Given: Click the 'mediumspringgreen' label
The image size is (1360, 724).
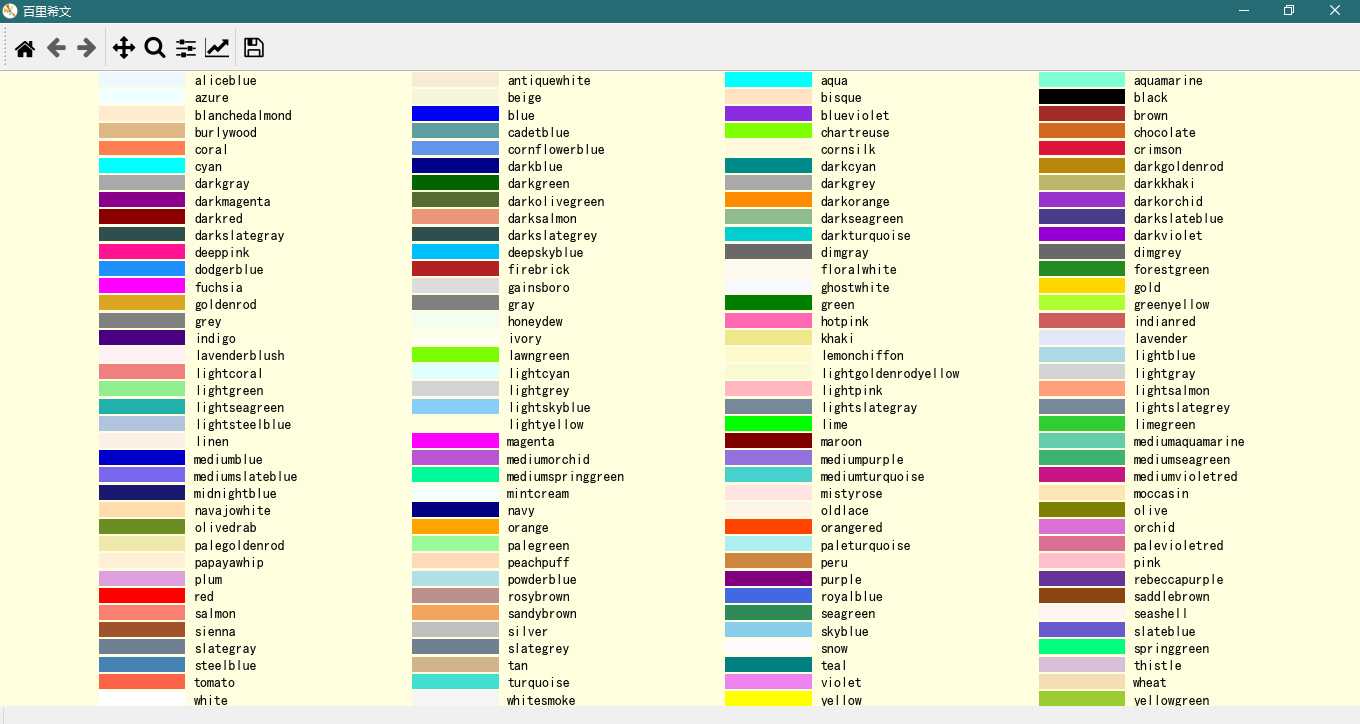Looking at the screenshot, I should pyautogui.click(x=565, y=476).
